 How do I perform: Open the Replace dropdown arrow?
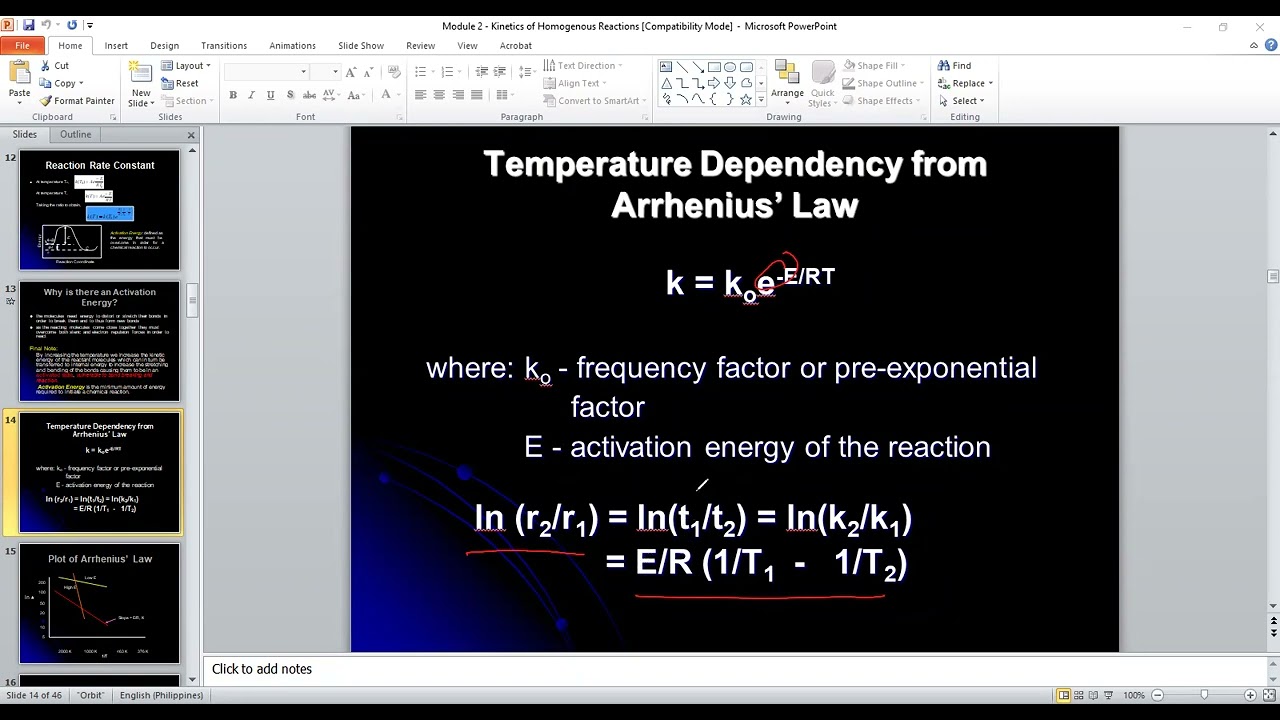pos(991,83)
